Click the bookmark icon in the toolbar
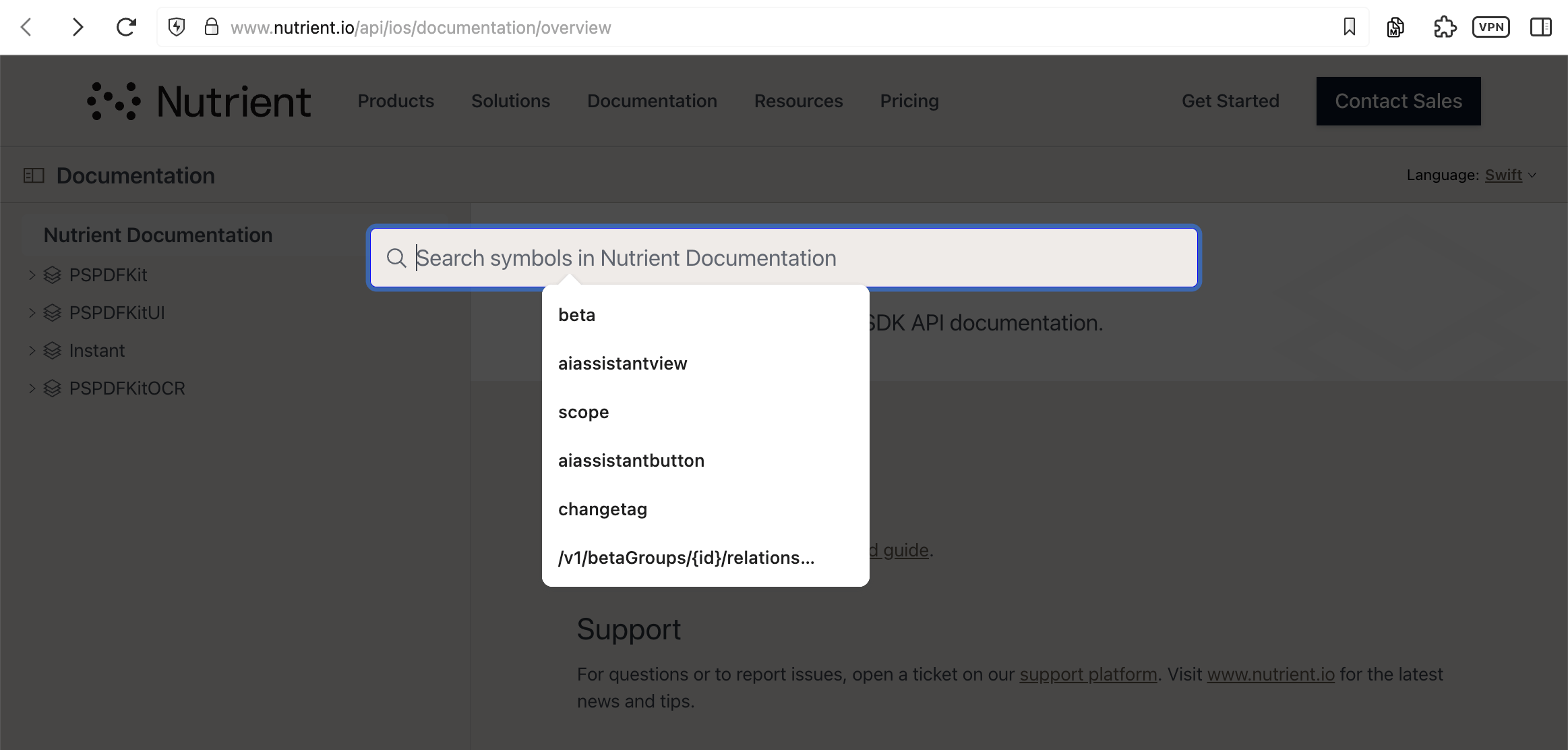Image resolution: width=1568 pixels, height=750 pixels. tap(1349, 26)
